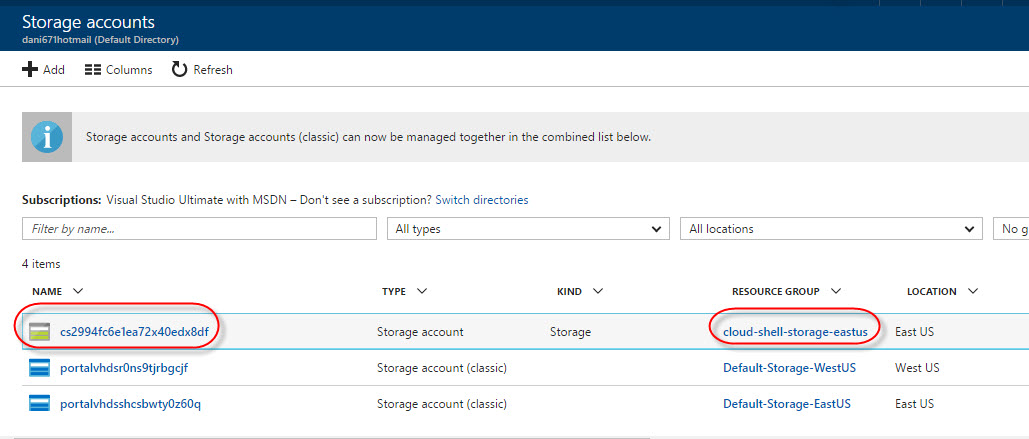This screenshot has width=1029, height=439.
Task: Sort by the LOCATION column header
Action: (x=931, y=292)
